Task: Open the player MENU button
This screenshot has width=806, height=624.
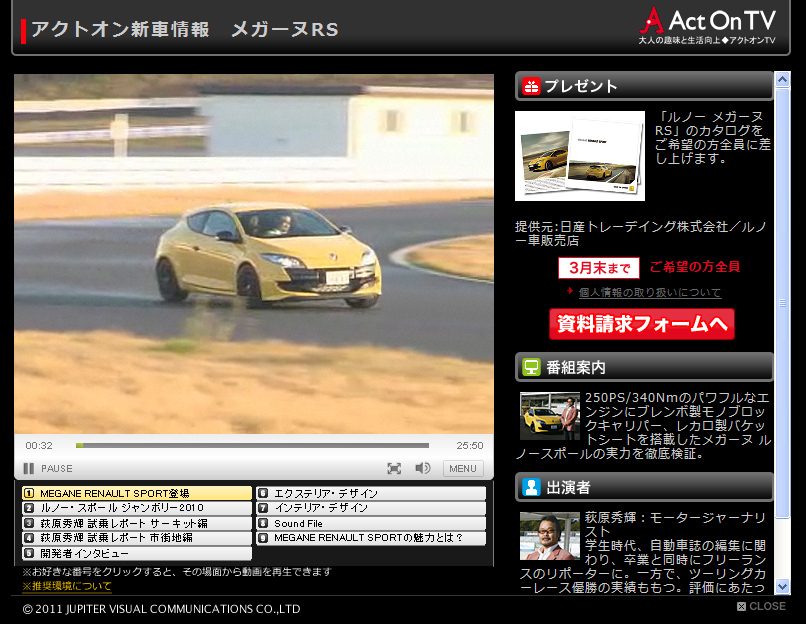Action: pyautogui.click(x=463, y=468)
